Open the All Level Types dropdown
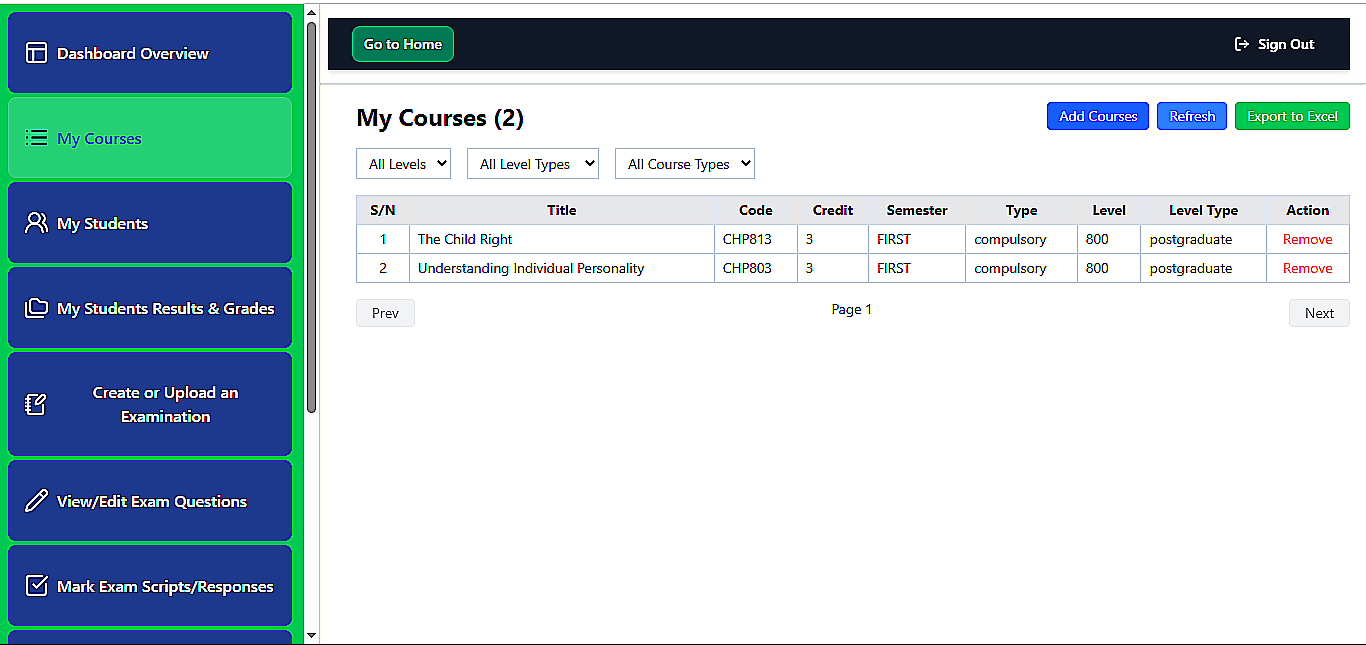Image resolution: width=1366 pixels, height=645 pixels. pyautogui.click(x=533, y=164)
